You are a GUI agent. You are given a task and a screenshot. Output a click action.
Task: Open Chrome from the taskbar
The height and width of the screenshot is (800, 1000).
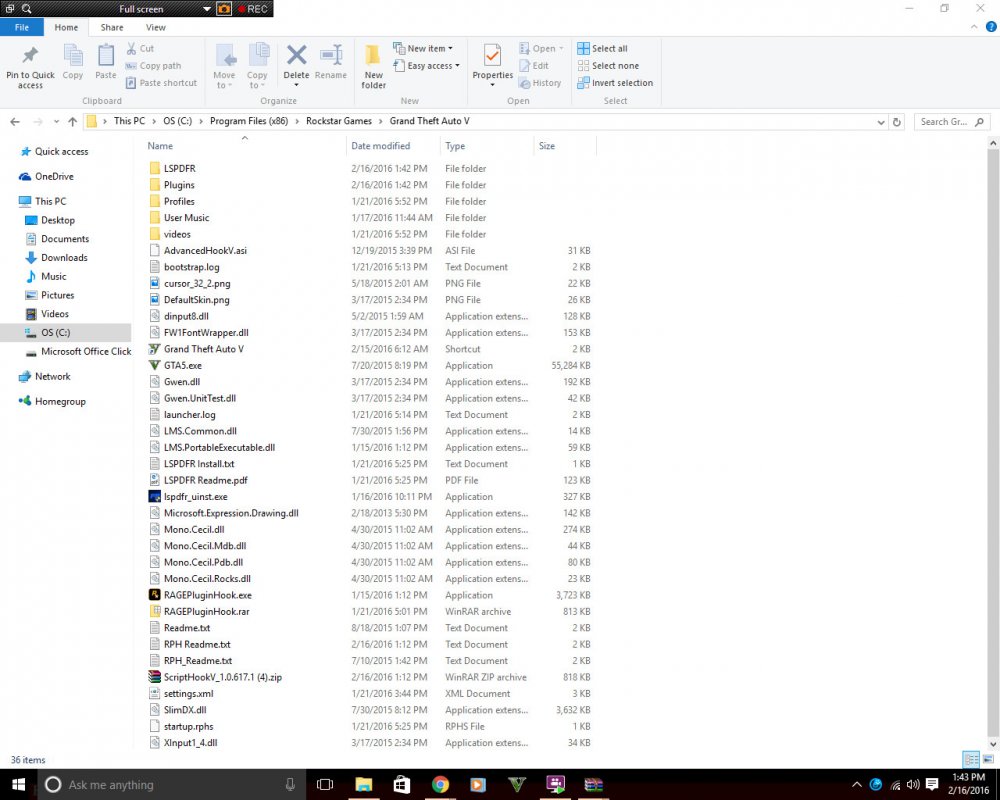click(x=440, y=785)
